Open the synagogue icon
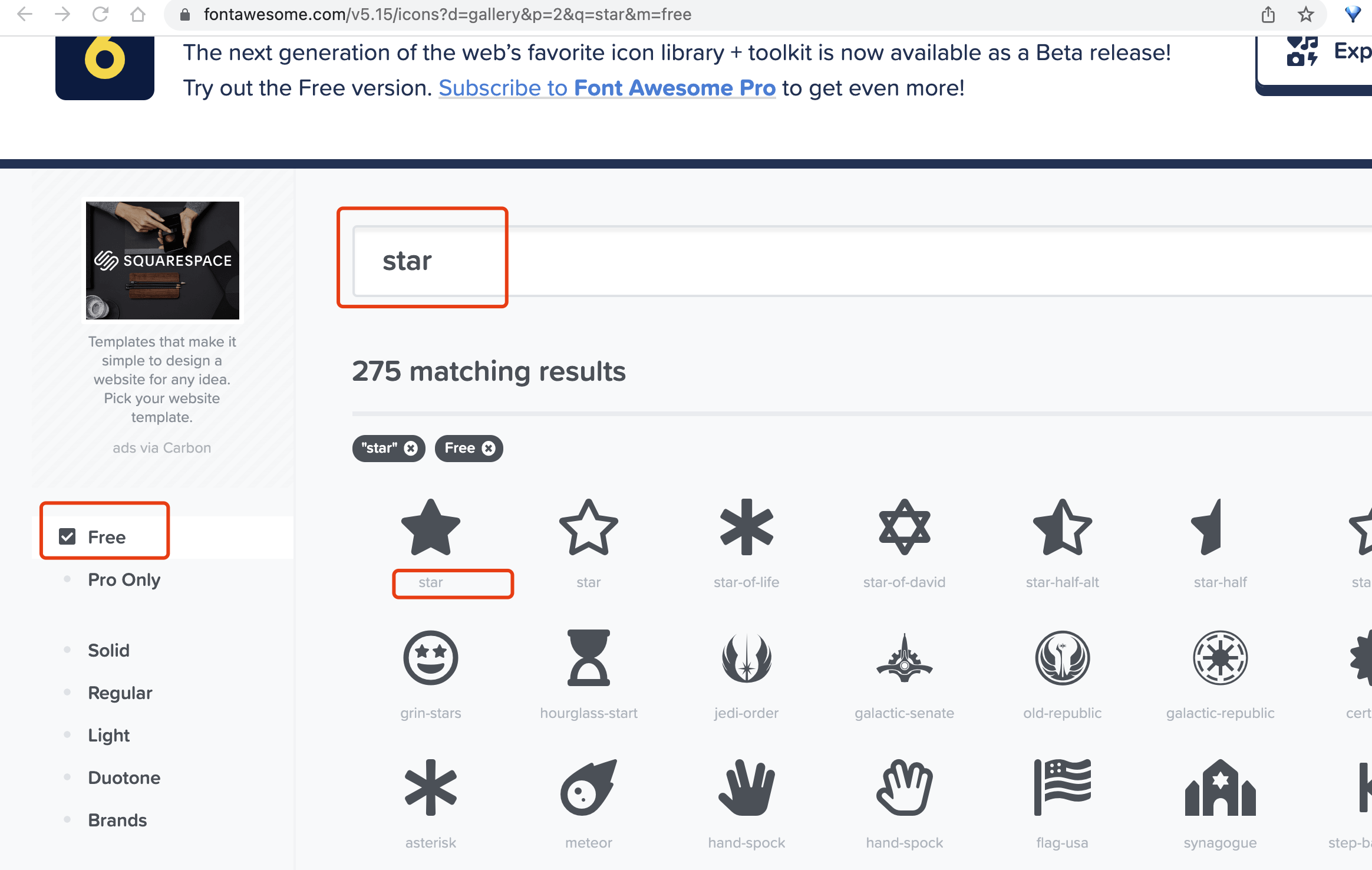1372x870 pixels. 1220,788
